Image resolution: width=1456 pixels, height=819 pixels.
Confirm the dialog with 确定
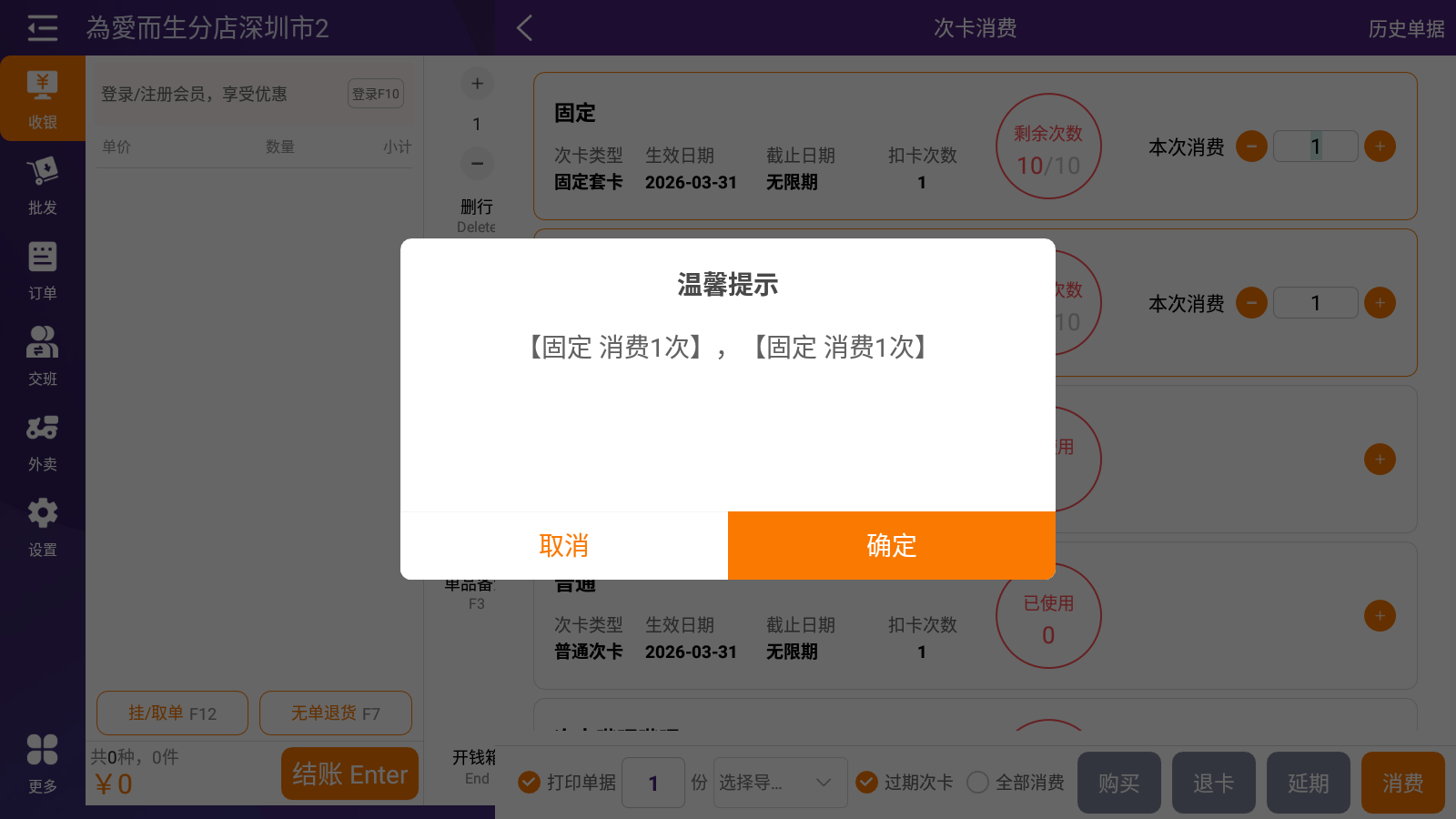(892, 545)
